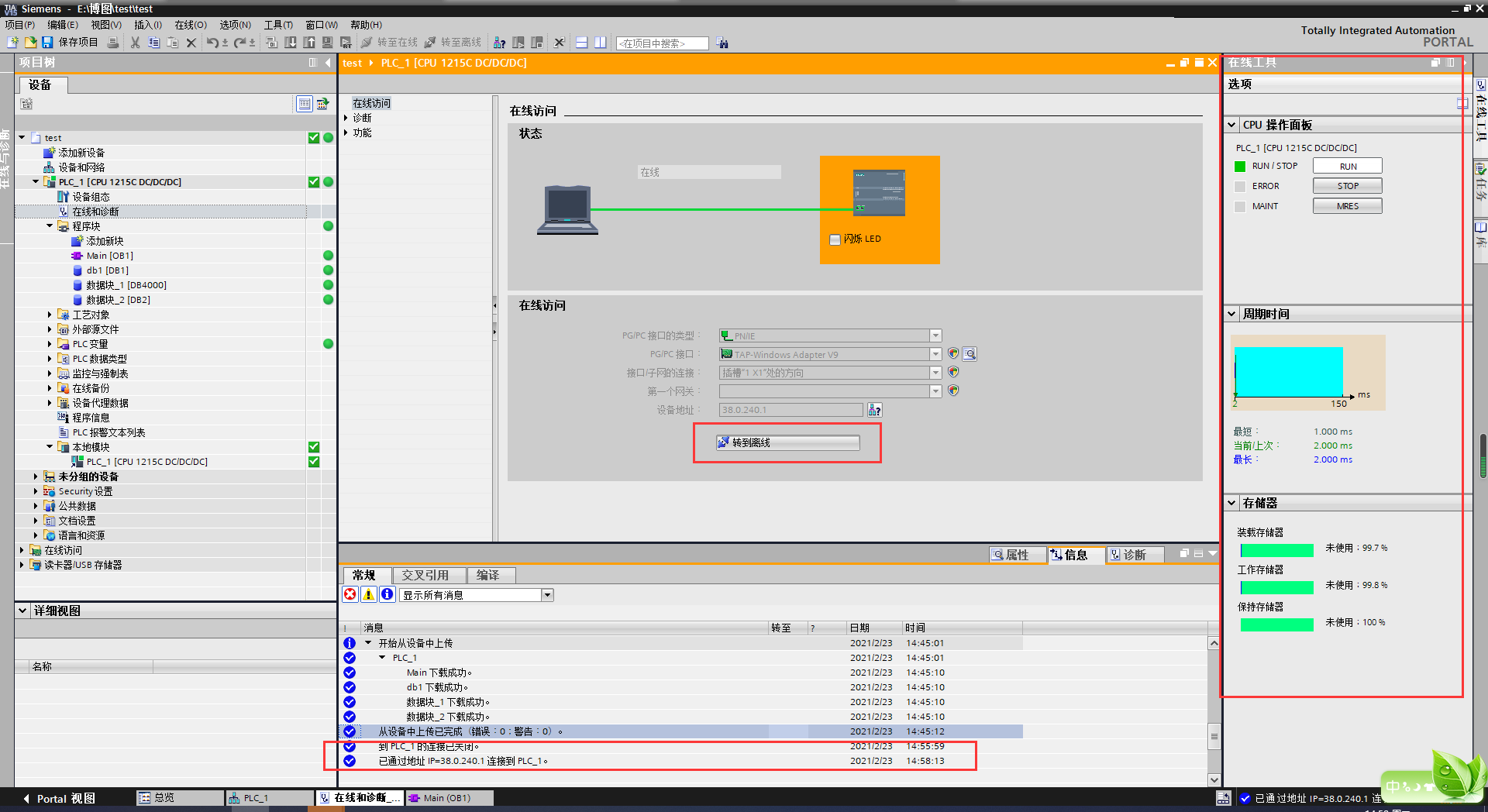The height and width of the screenshot is (812, 1488).
Task: Click the cross-reference X icon
Action: click(x=560, y=43)
